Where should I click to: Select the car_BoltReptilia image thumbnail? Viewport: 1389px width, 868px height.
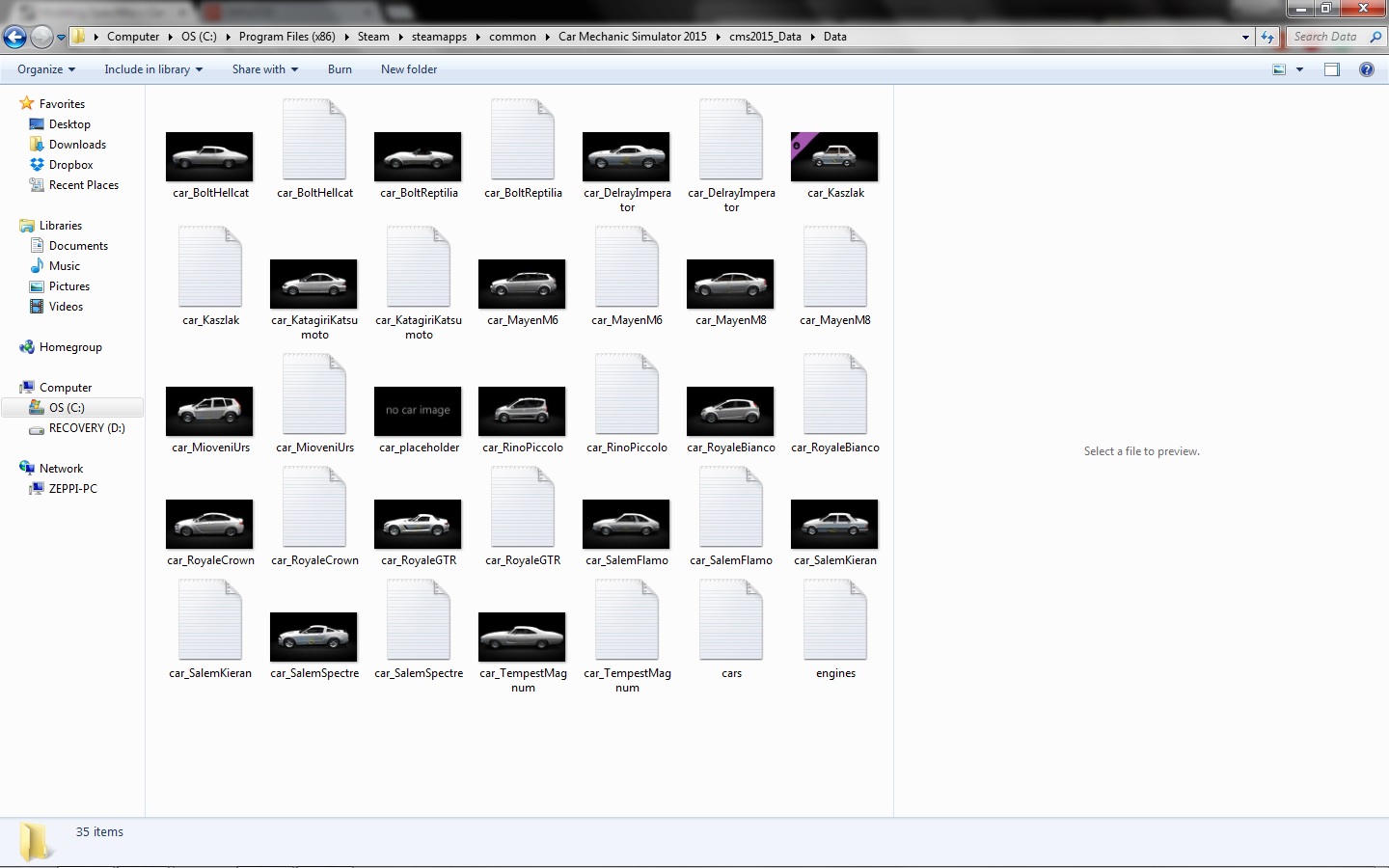[x=418, y=156]
